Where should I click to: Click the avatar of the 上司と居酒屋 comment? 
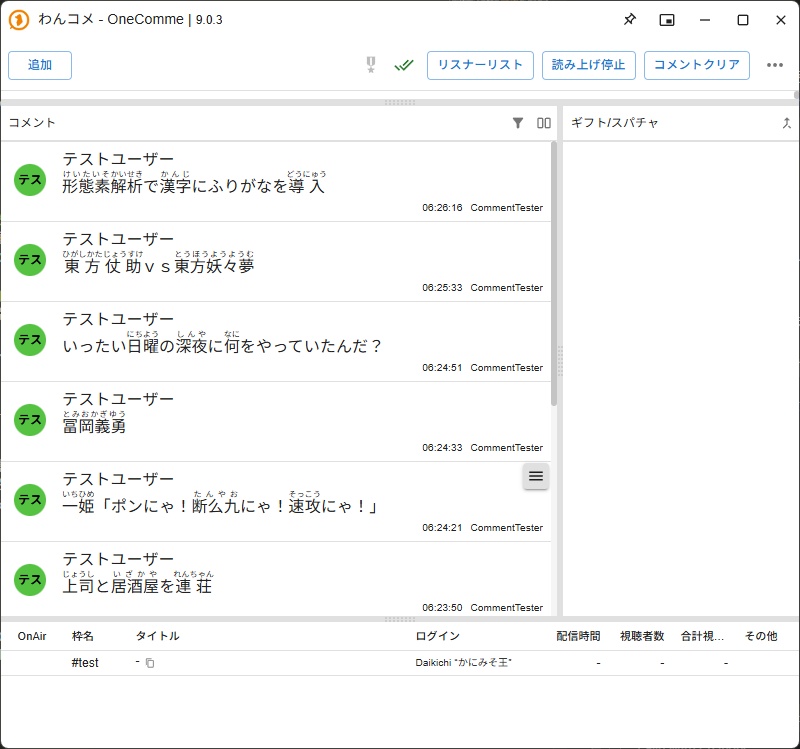point(30,580)
